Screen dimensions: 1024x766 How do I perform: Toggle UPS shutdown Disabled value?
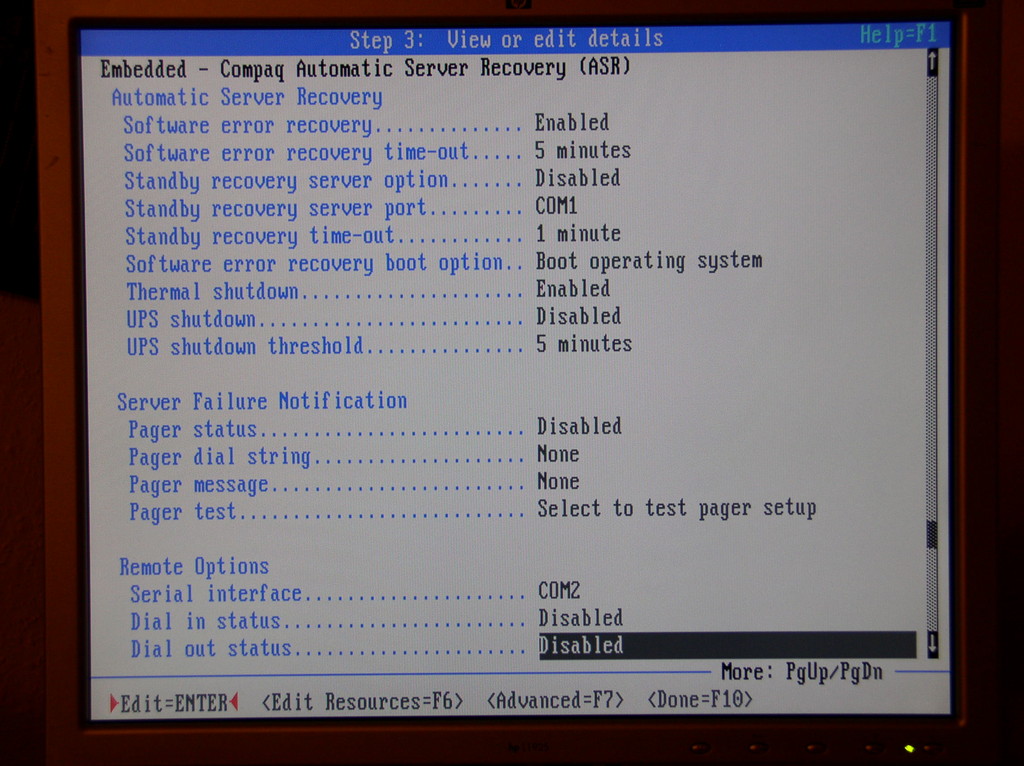click(x=578, y=317)
